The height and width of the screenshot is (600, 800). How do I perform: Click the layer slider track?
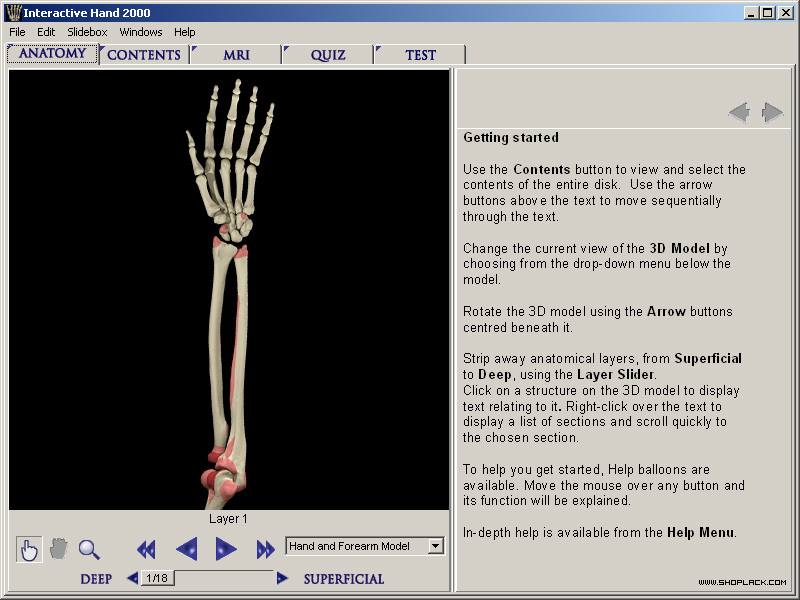click(223, 578)
